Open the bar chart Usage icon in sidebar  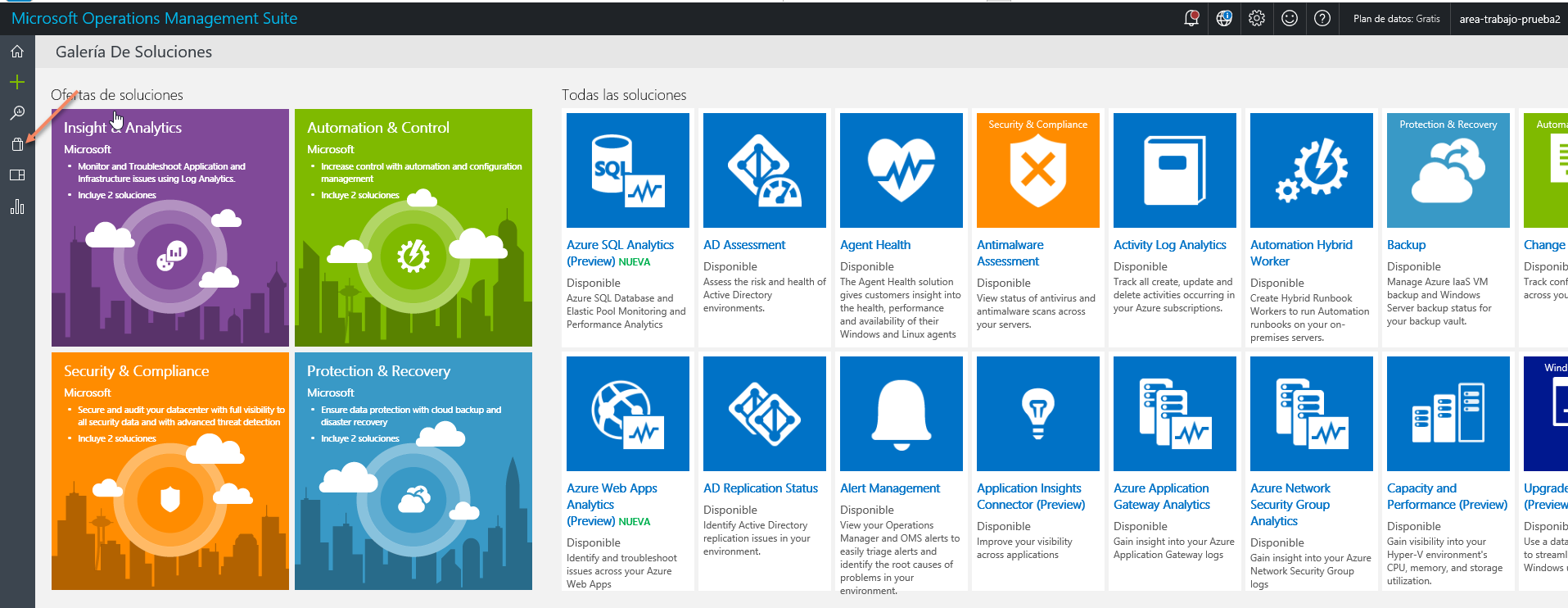tap(17, 206)
